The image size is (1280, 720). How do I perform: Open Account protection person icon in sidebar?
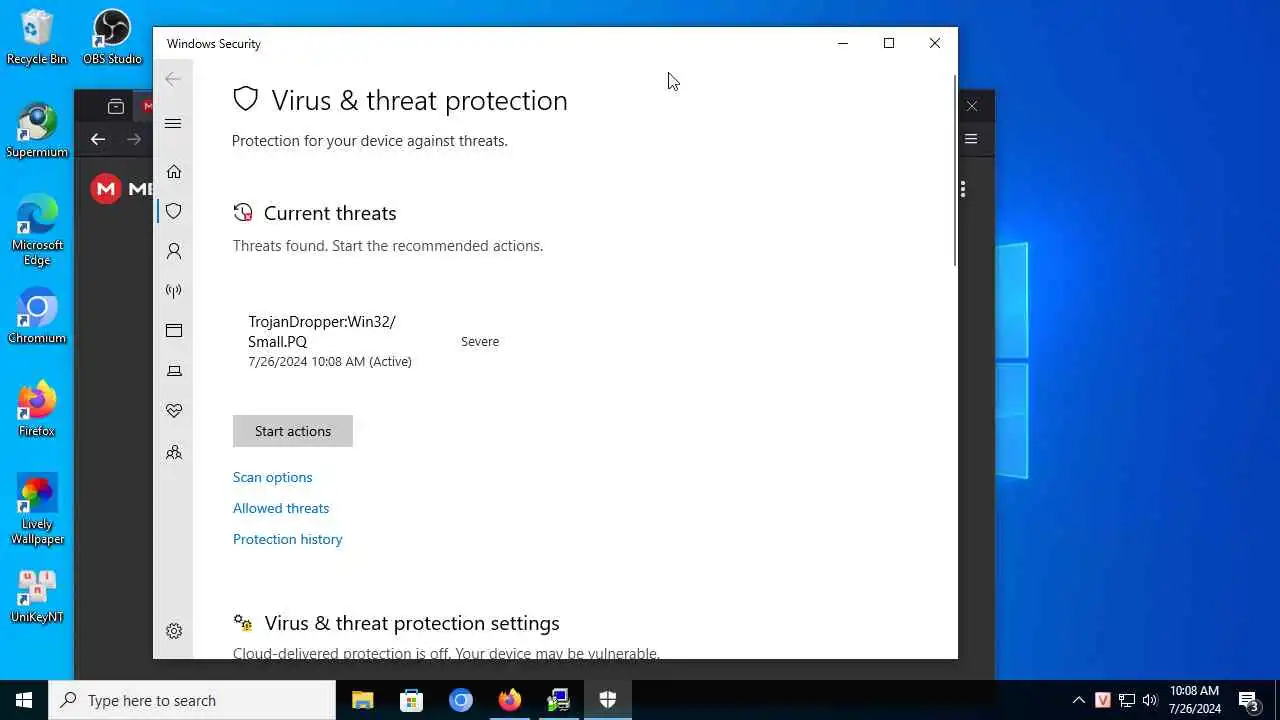click(174, 251)
